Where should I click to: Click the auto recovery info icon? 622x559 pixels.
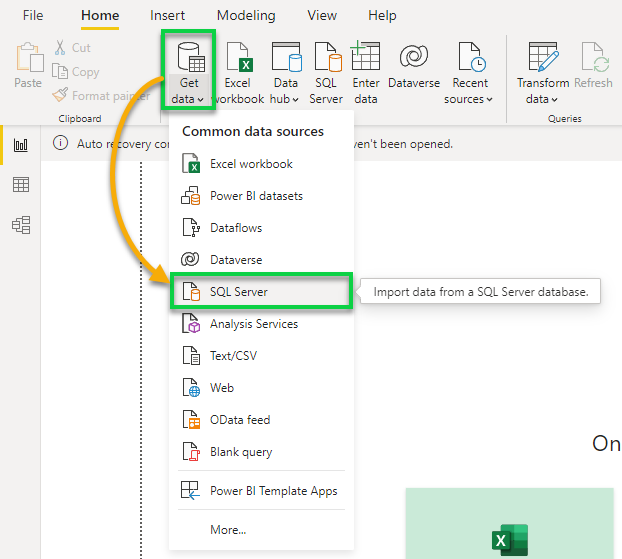pyautogui.click(x=60, y=143)
